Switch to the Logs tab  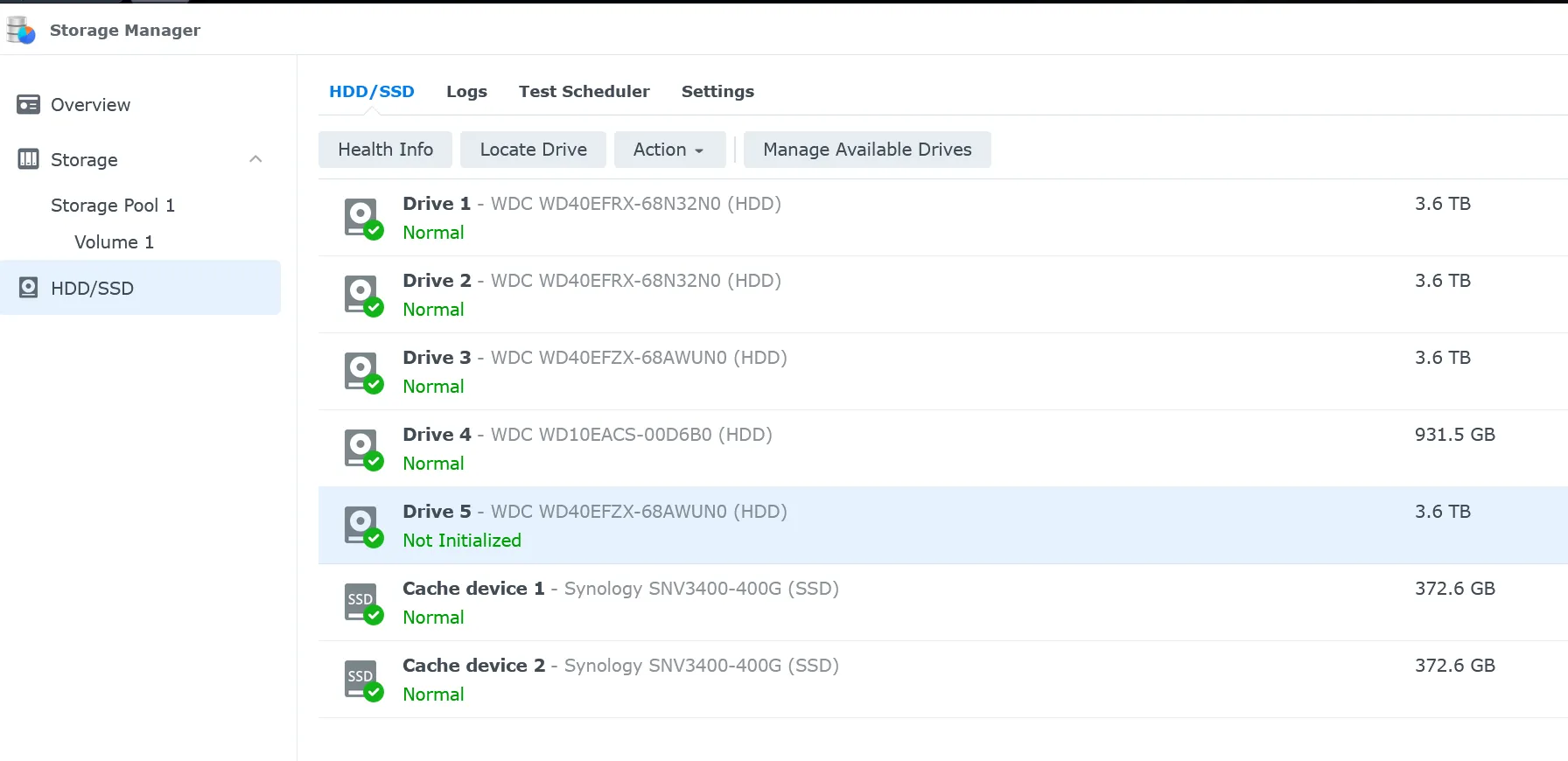pyautogui.click(x=466, y=92)
